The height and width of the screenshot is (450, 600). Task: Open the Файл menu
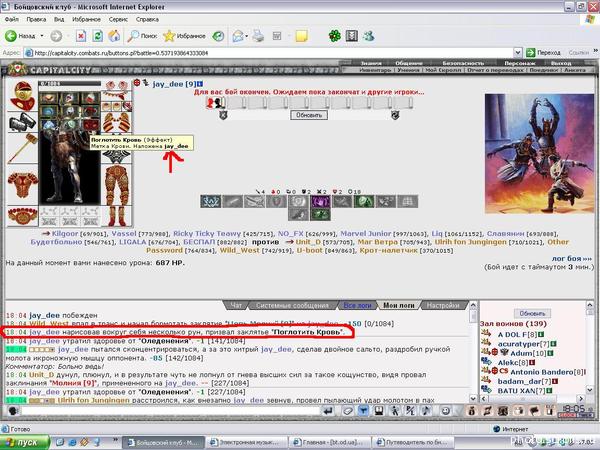[11, 19]
